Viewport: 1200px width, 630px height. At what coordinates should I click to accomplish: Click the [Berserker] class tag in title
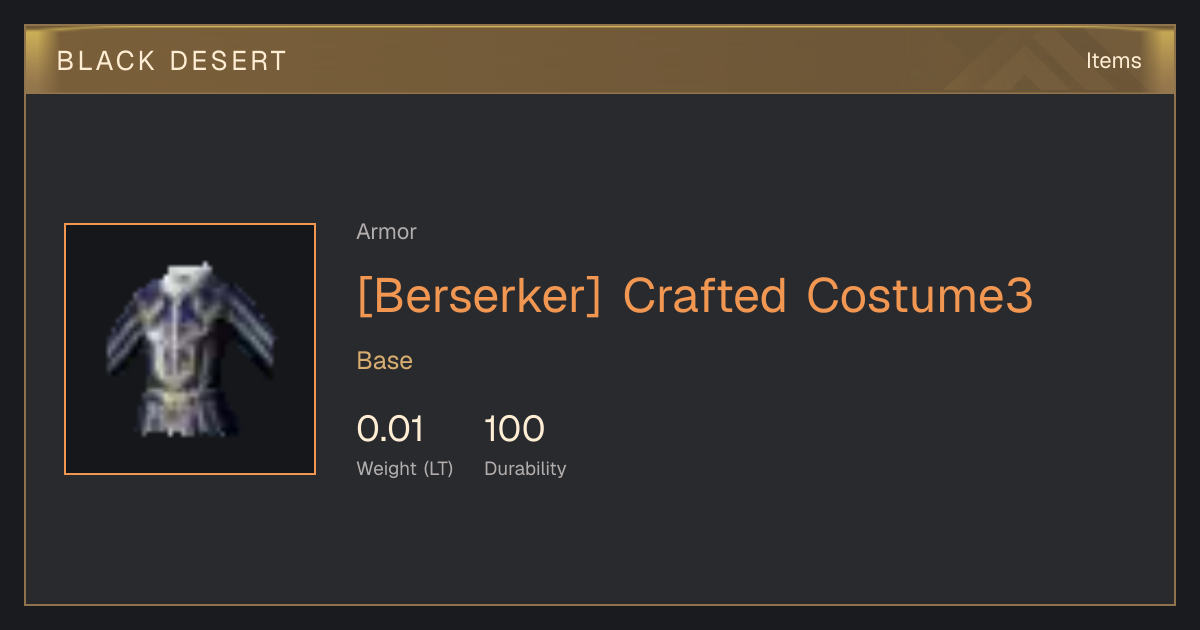[x=480, y=296]
